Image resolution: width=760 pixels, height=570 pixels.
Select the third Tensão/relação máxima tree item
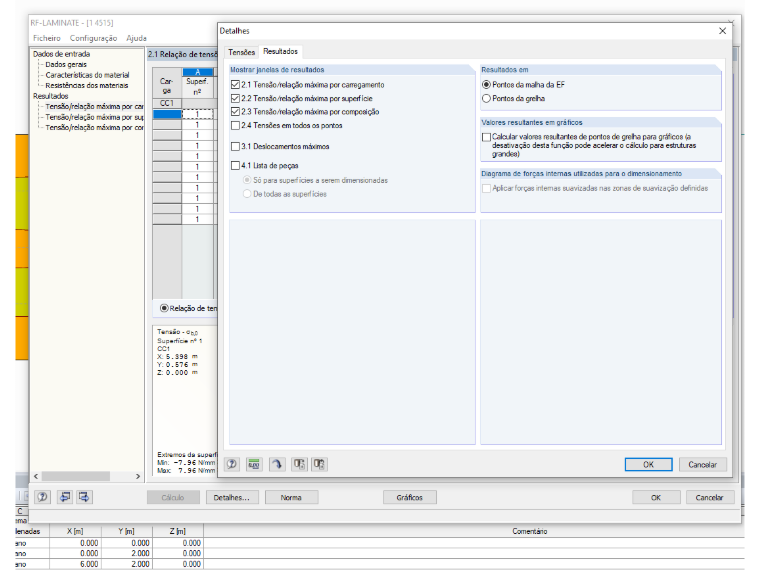tap(95, 127)
